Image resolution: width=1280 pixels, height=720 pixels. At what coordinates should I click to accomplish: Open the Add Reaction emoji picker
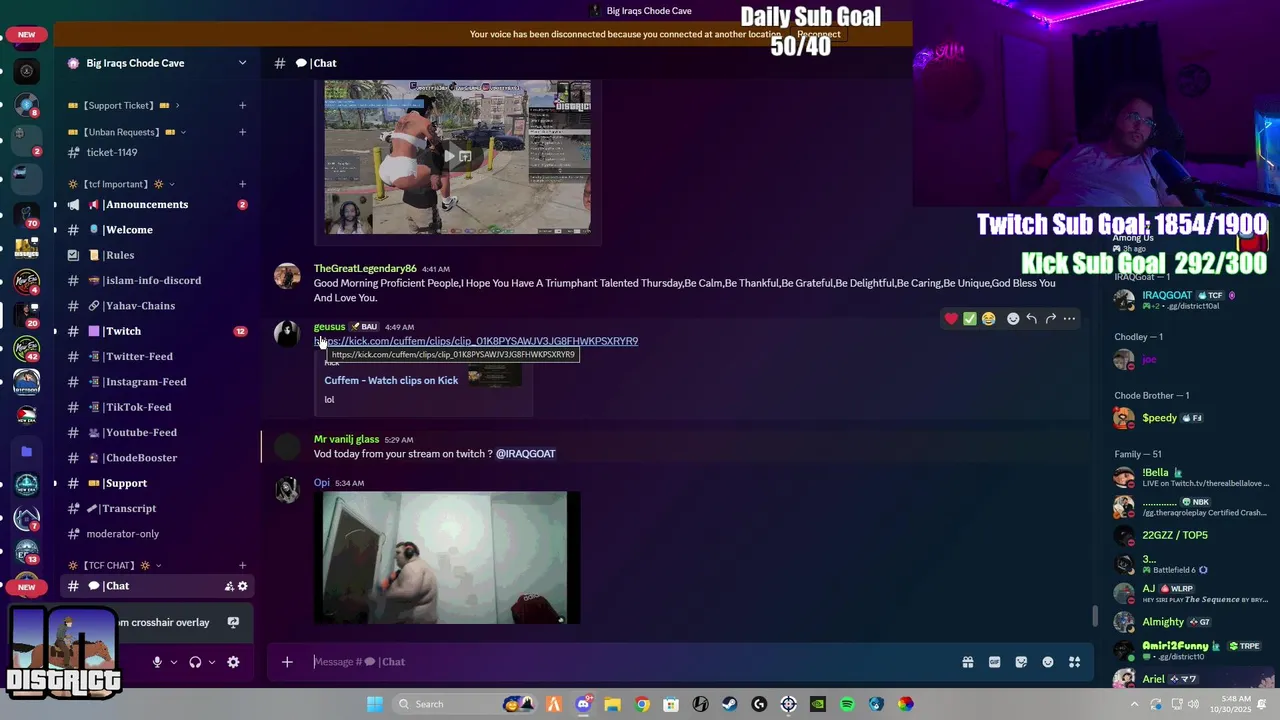tap(1013, 319)
